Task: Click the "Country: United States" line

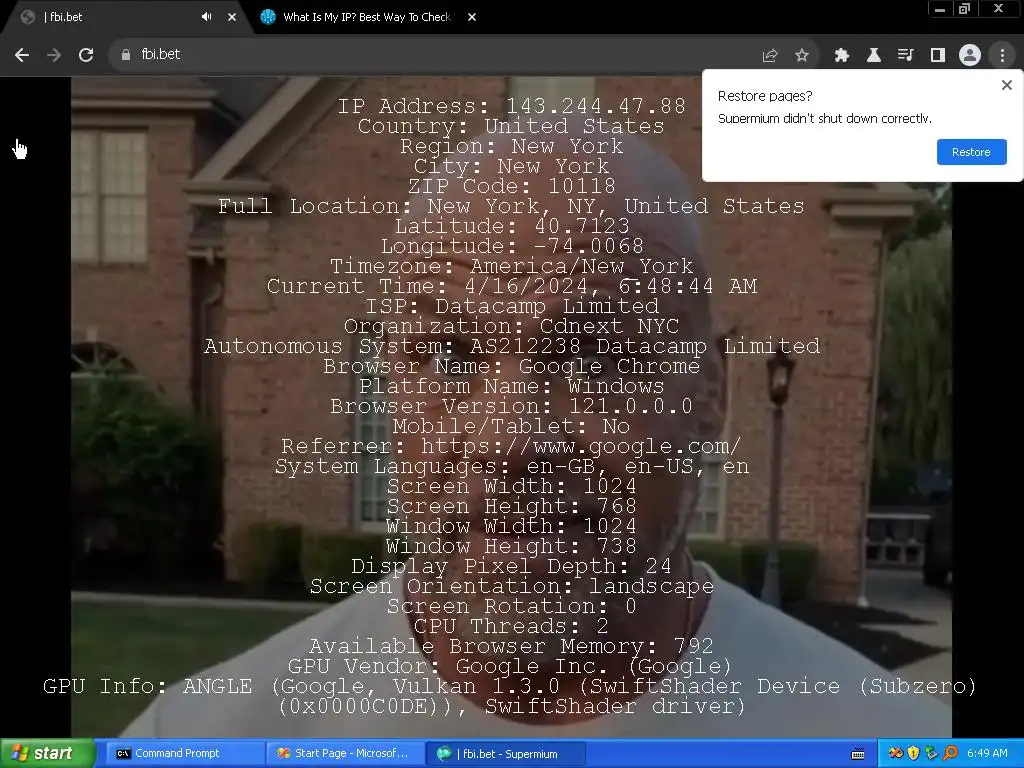Action: 511,126
